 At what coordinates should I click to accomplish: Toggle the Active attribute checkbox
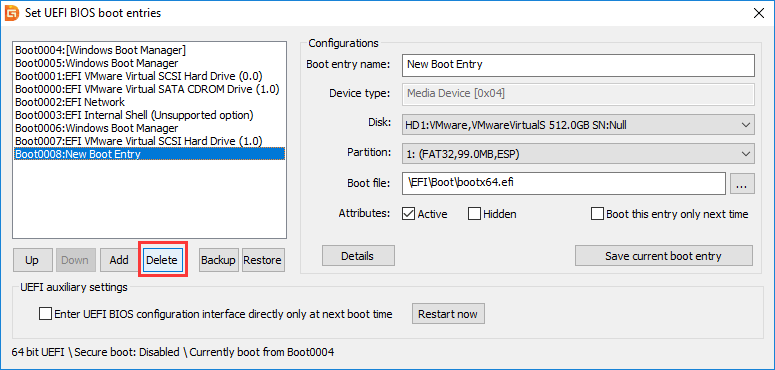coord(408,214)
